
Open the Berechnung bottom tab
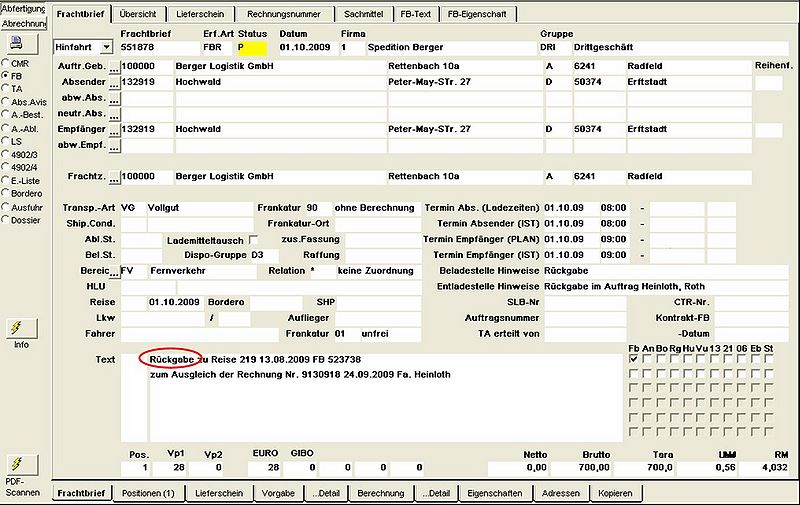click(x=381, y=493)
